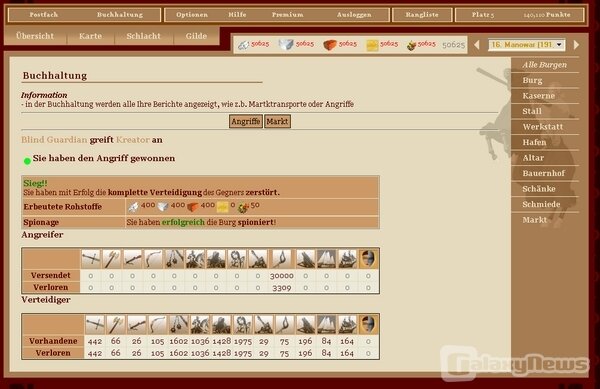Click the battle axe icon in Angreifer table
Viewport: 600px width, 389px height.
pos(112,259)
